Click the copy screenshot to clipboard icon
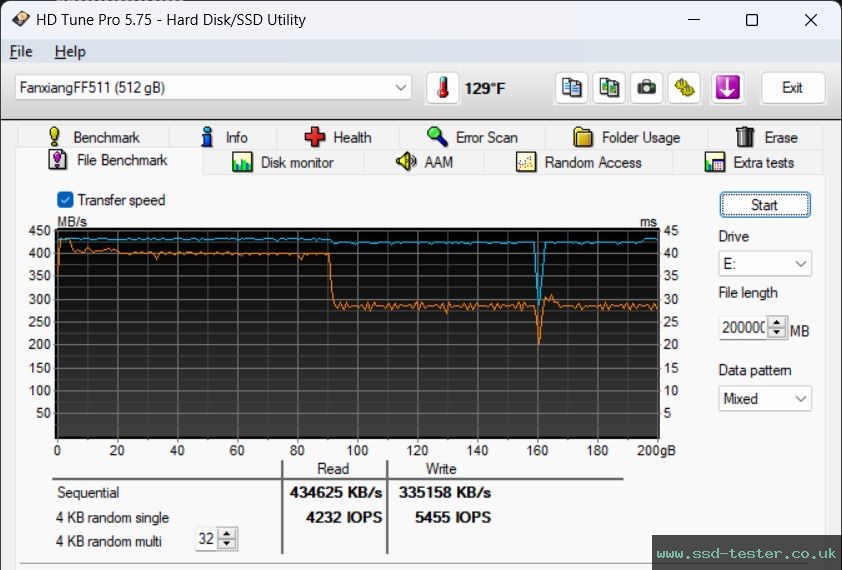Viewport: 842px width, 570px height. point(609,88)
